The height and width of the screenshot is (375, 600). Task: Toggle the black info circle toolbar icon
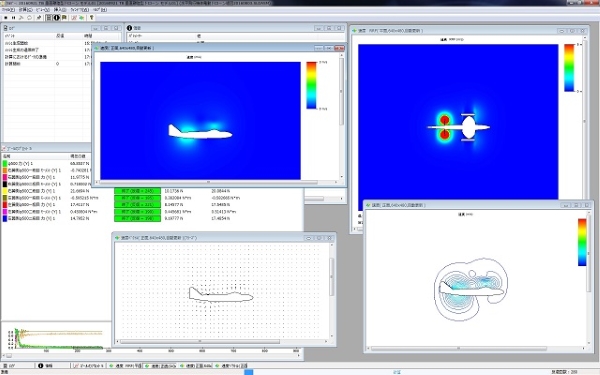pos(57,18)
